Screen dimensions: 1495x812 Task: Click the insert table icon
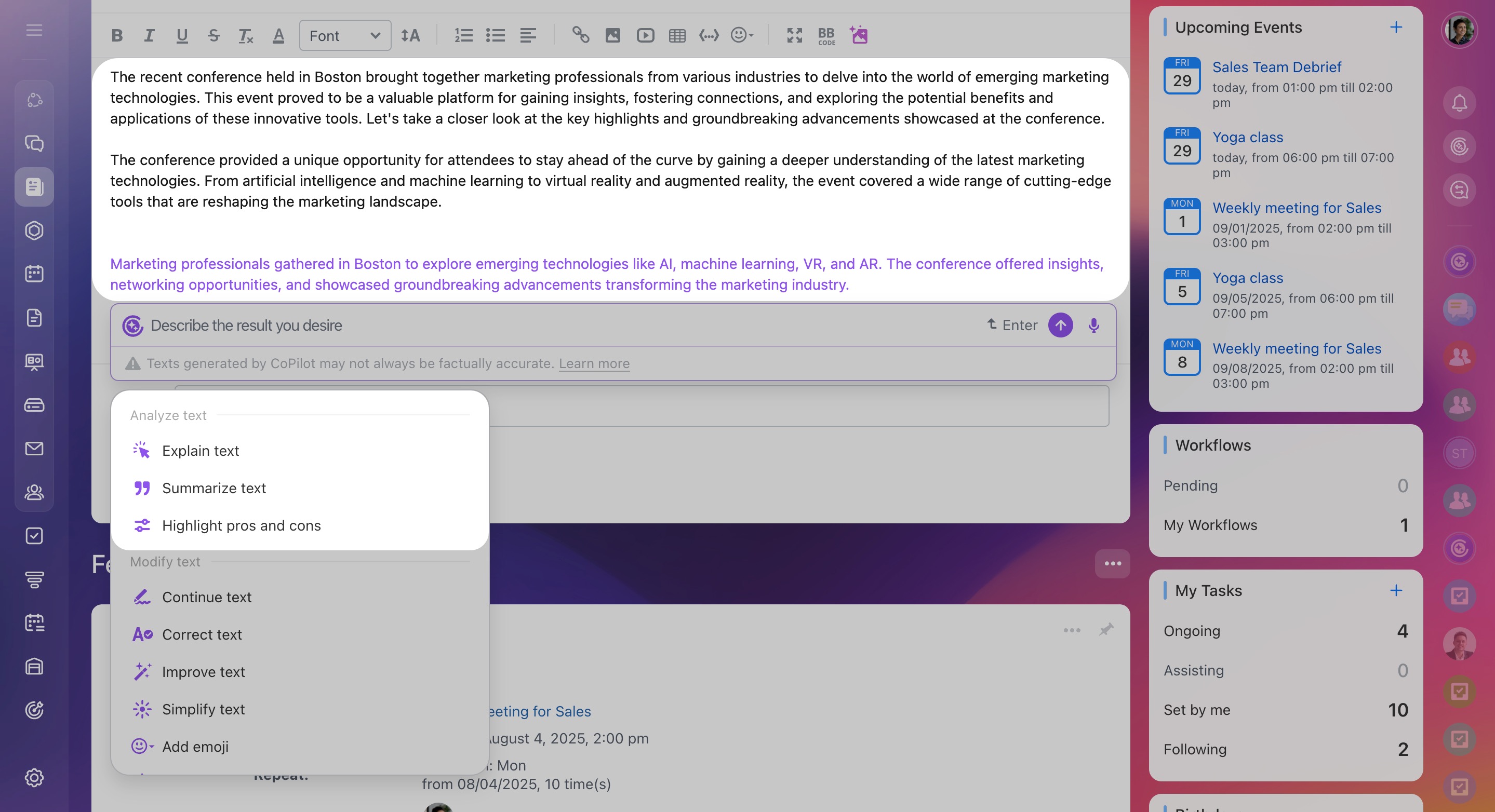tap(677, 35)
